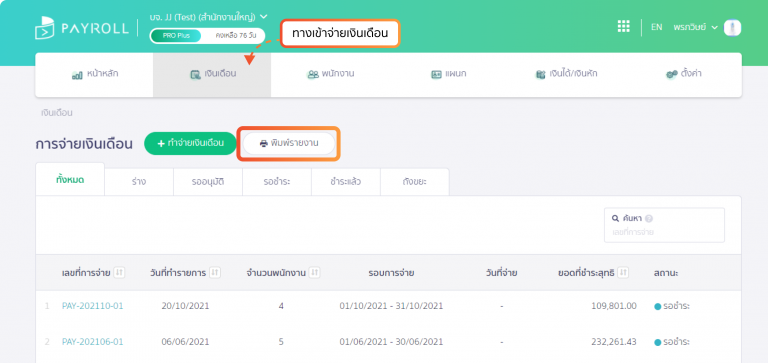Open the เงินเดือน menu
The height and width of the screenshot is (363, 768).
click(212, 74)
